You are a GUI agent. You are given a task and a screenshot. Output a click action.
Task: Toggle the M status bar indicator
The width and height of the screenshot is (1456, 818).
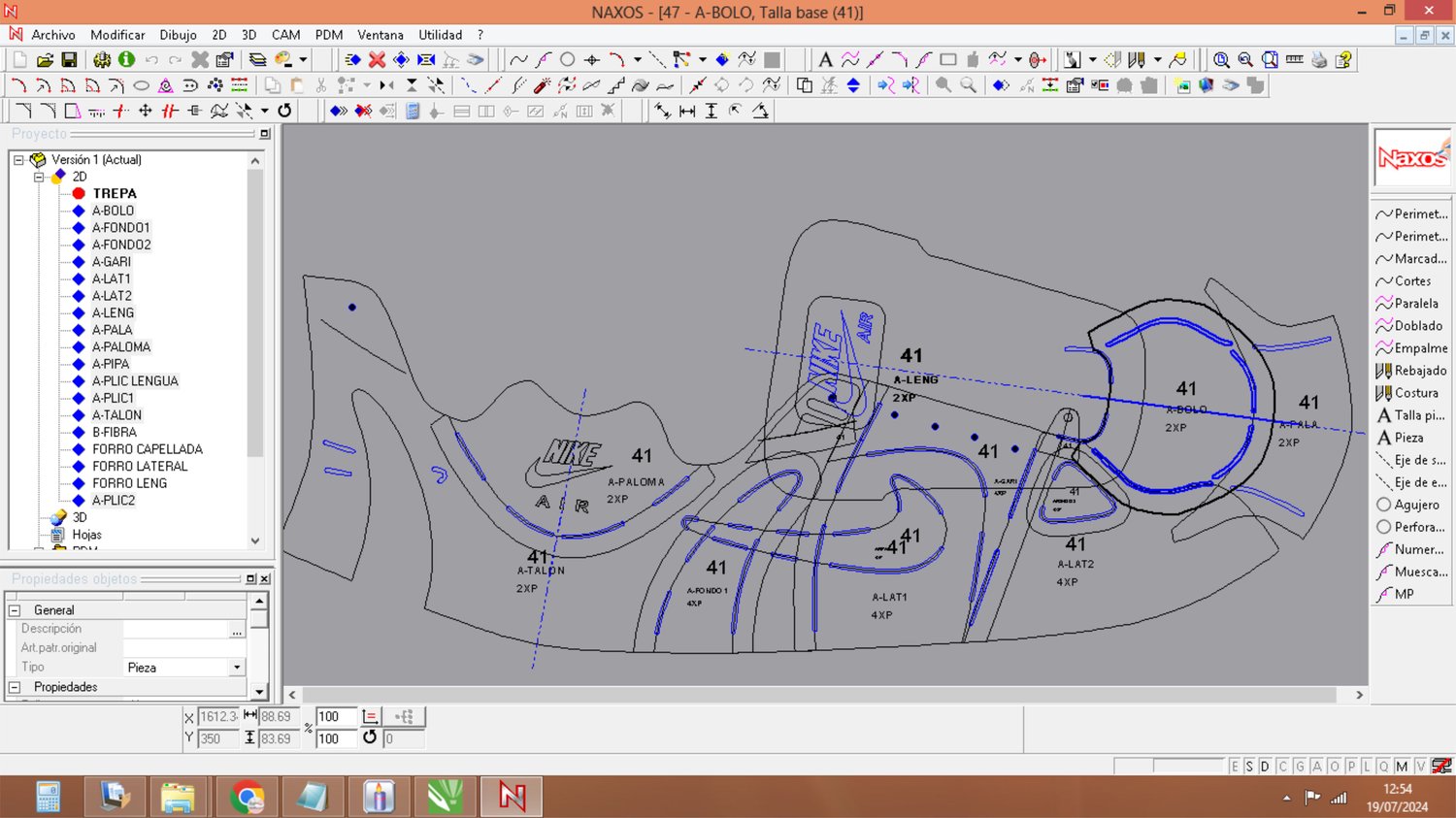(1402, 767)
